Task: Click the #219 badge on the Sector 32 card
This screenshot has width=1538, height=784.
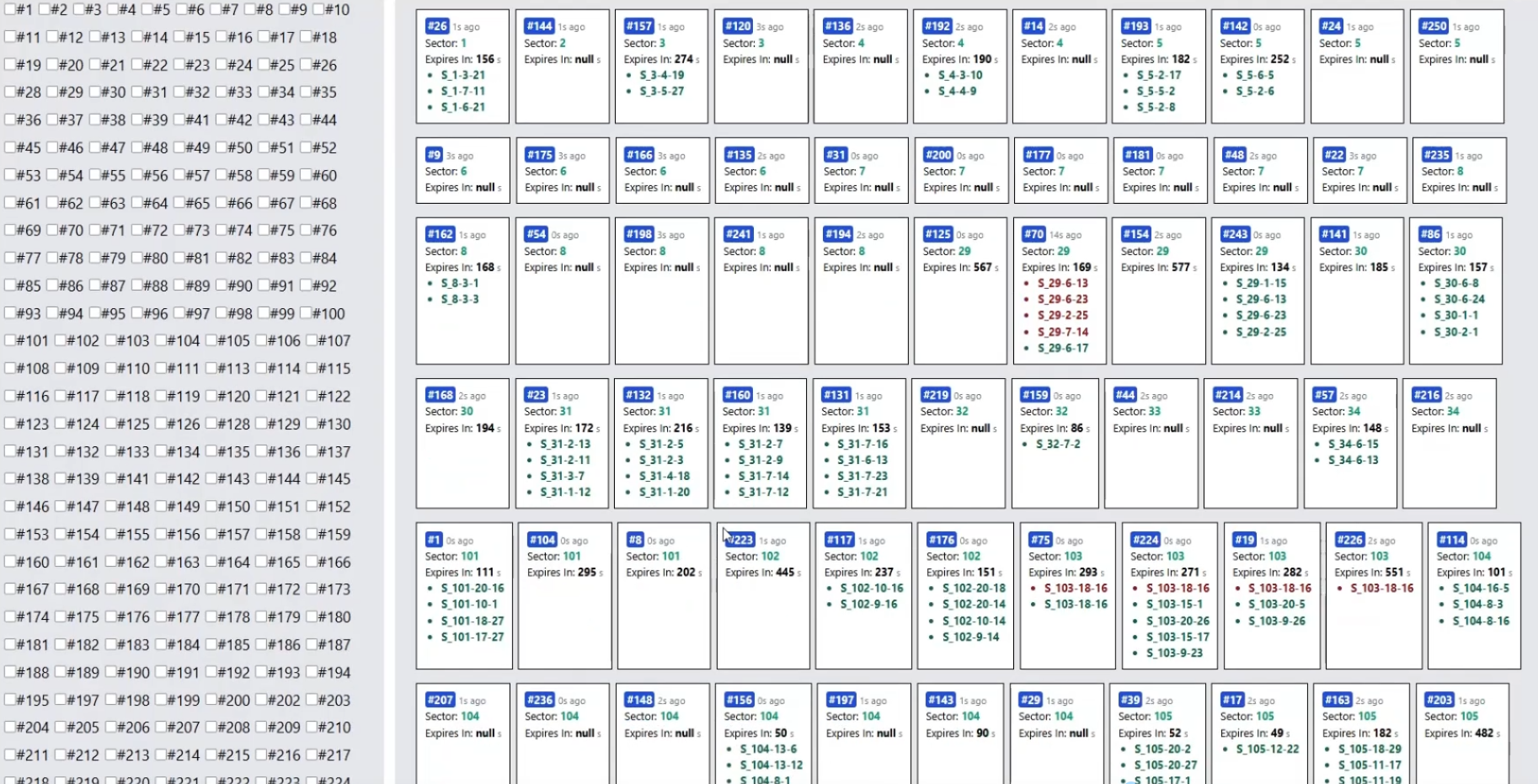Action: [x=935, y=394]
